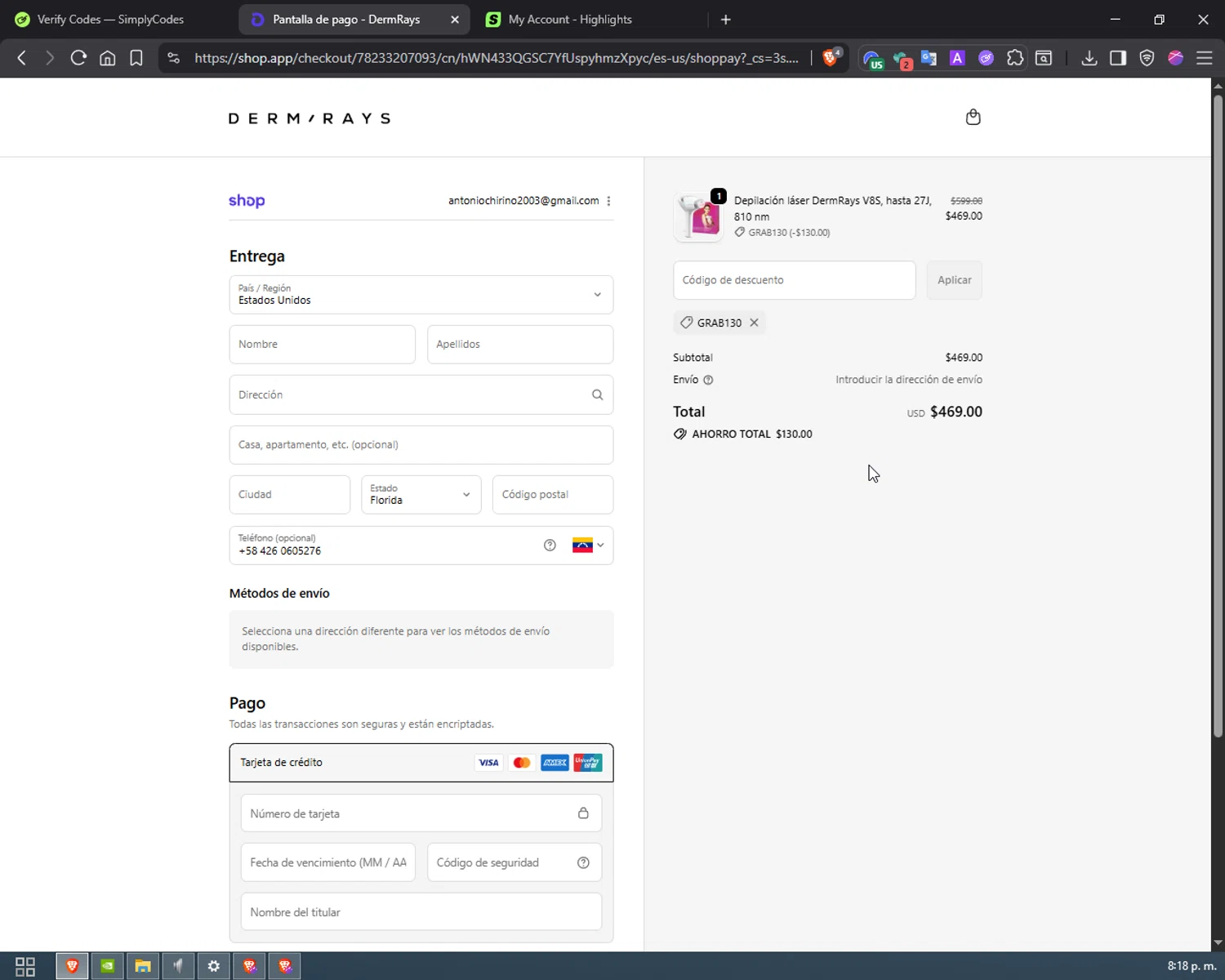Open phone country flag selector
Viewport: 1225px width, 980px height.
coord(588,545)
